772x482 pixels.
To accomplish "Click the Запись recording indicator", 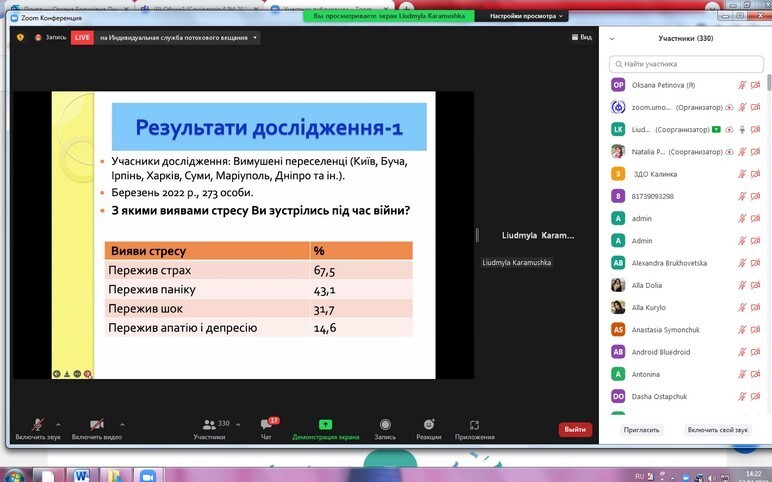I will coord(50,37).
